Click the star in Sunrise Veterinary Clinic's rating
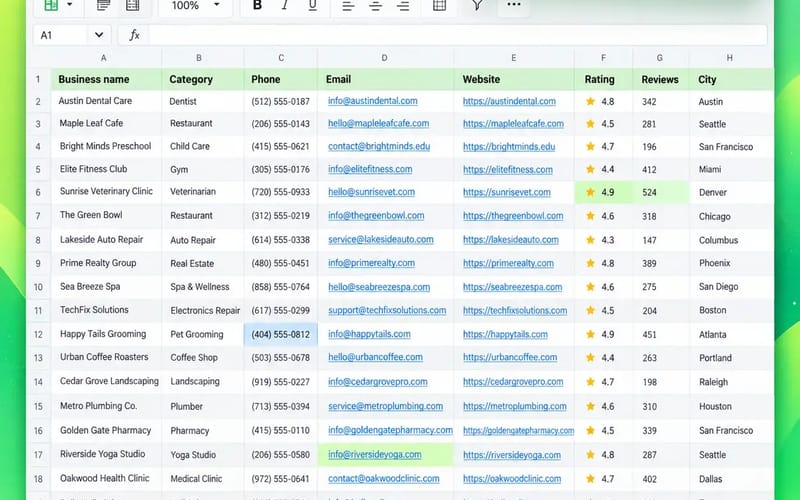 coord(590,192)
